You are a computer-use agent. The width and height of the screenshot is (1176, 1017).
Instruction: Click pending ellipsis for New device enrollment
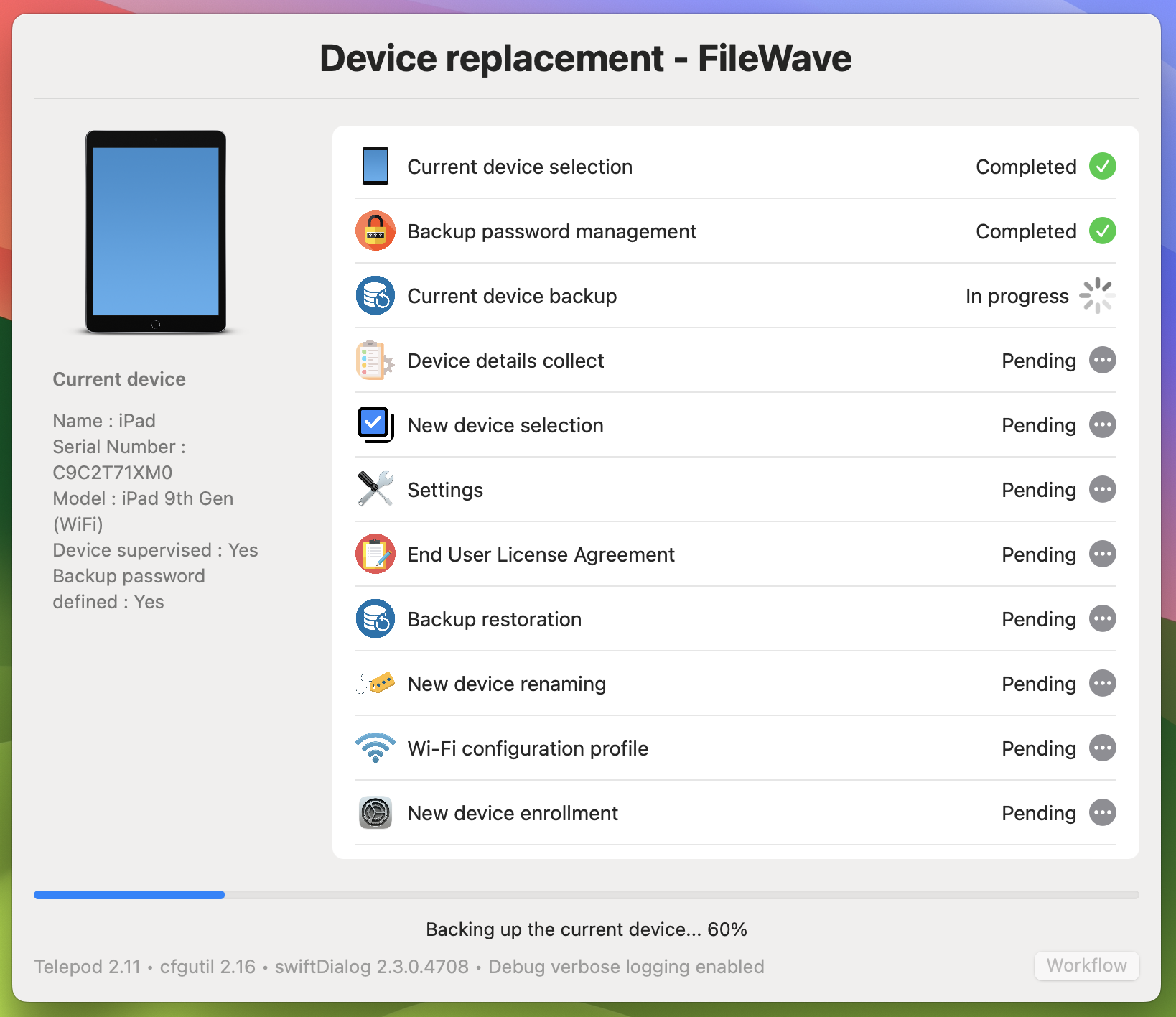[x=1102, y=812]
